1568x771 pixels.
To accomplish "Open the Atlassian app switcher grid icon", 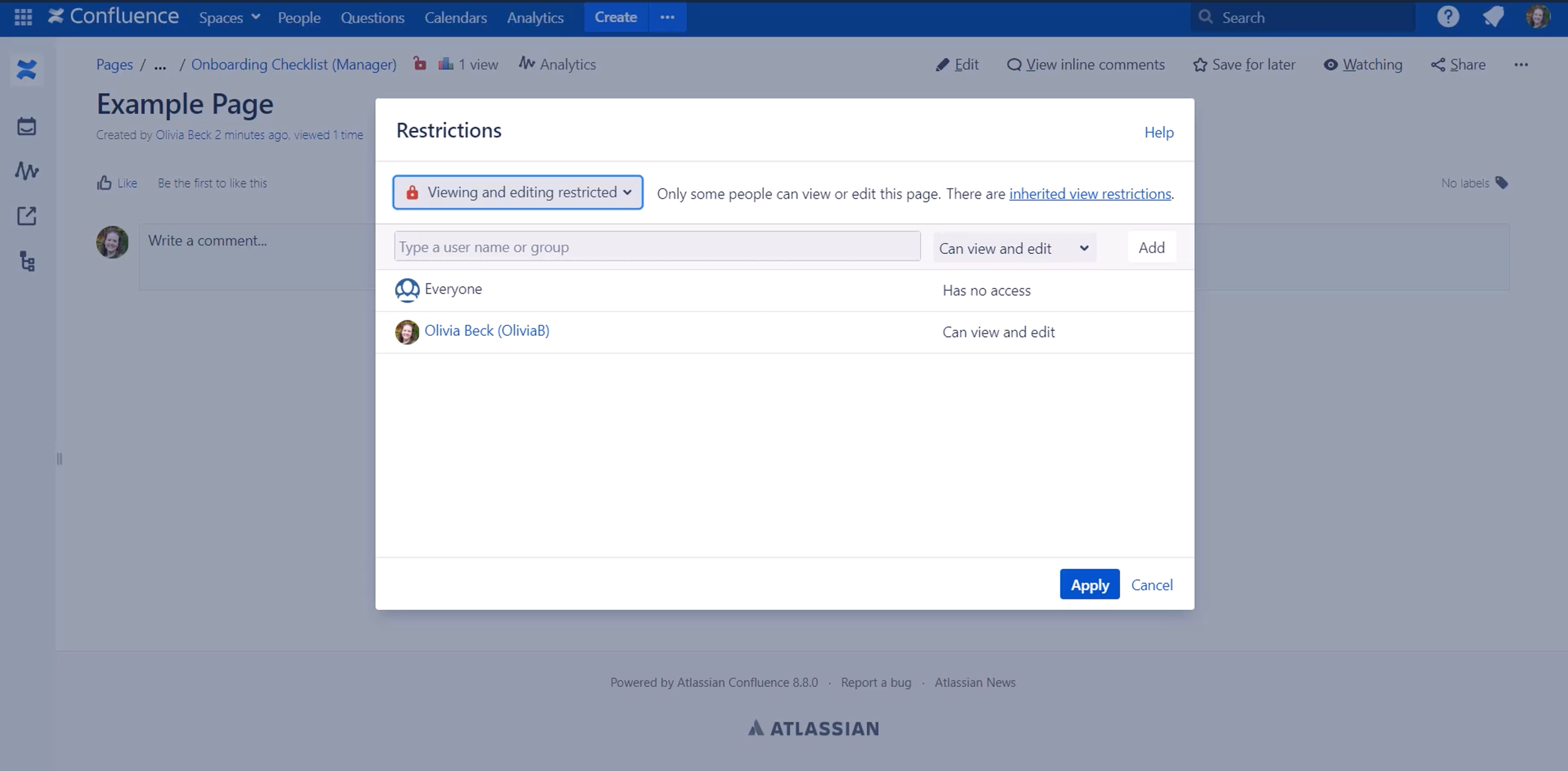I will tap(23, 17).
